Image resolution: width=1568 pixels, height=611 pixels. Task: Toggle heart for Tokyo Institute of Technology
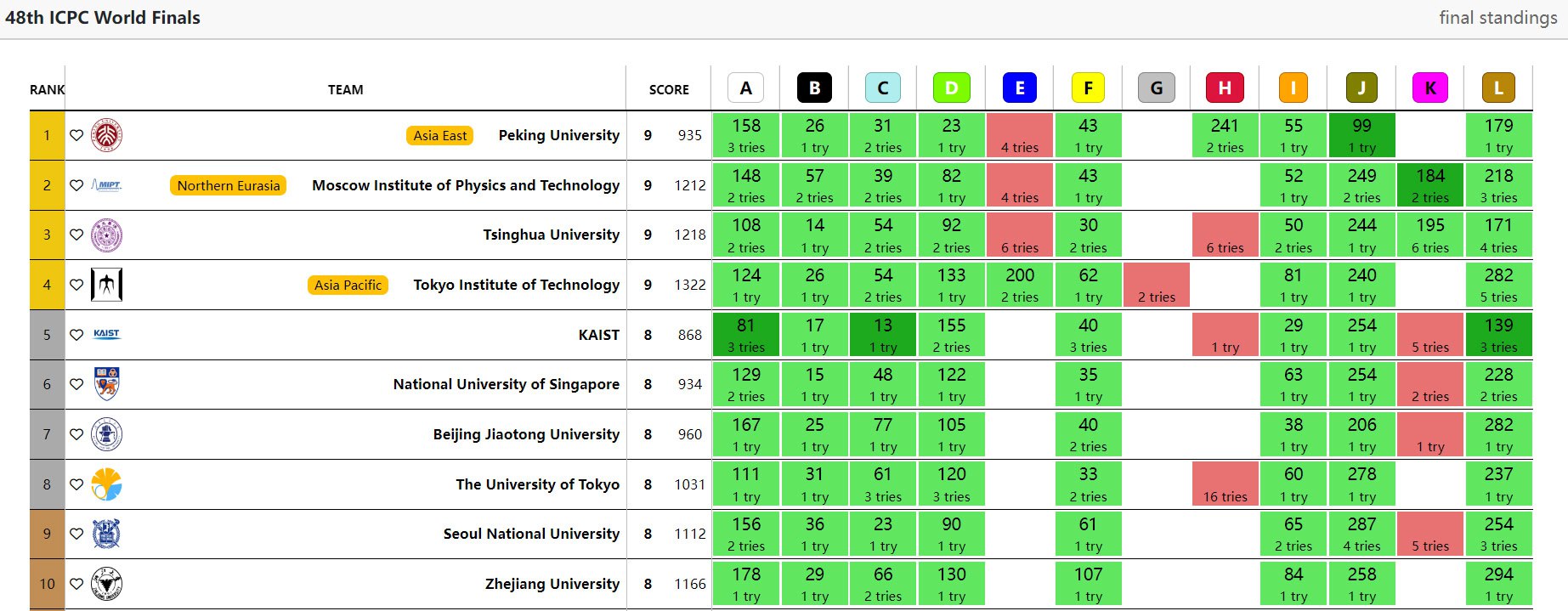[x=76, y=285]
